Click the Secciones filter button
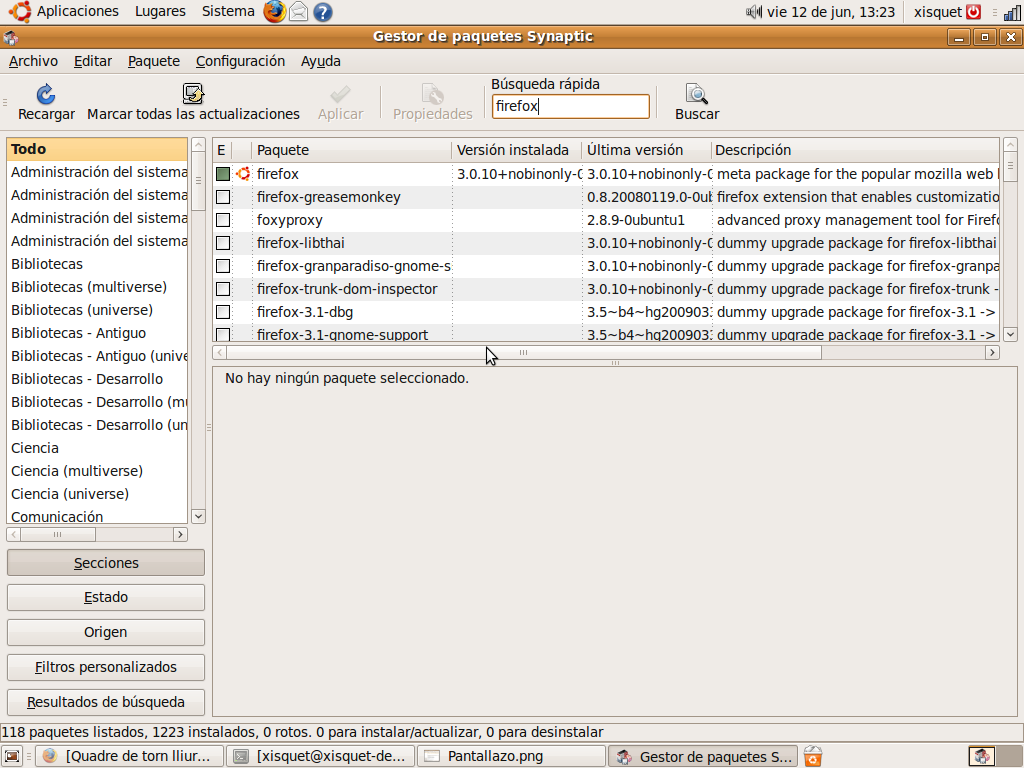This screenshot has width=1024, height=768. click(x=106, y=563)
